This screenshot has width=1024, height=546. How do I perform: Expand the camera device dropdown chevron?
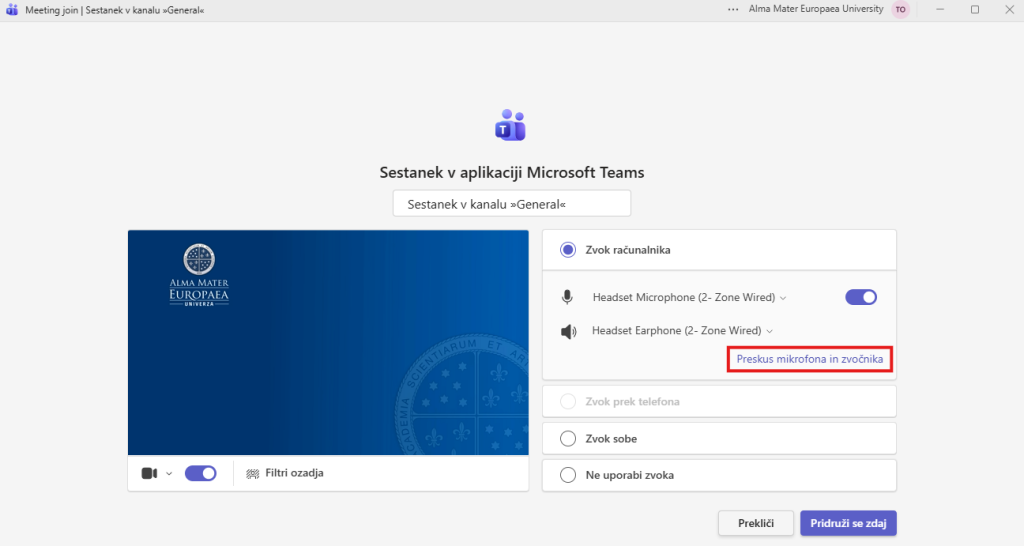[x=169, y=474]
